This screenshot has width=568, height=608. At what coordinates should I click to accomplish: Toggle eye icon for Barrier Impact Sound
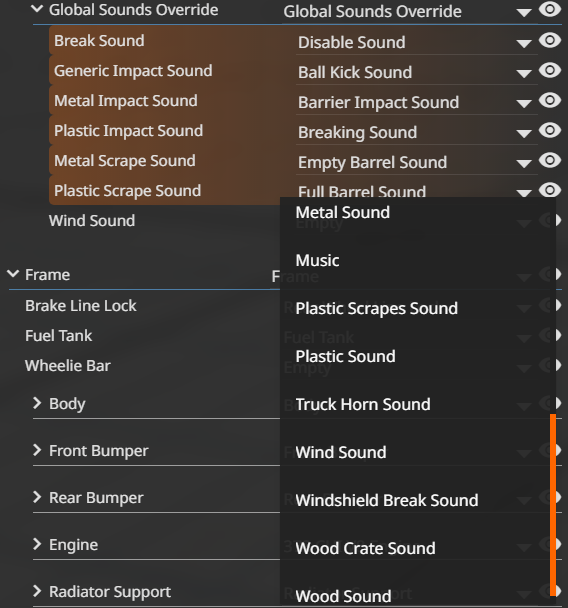[x=550, y=100]
